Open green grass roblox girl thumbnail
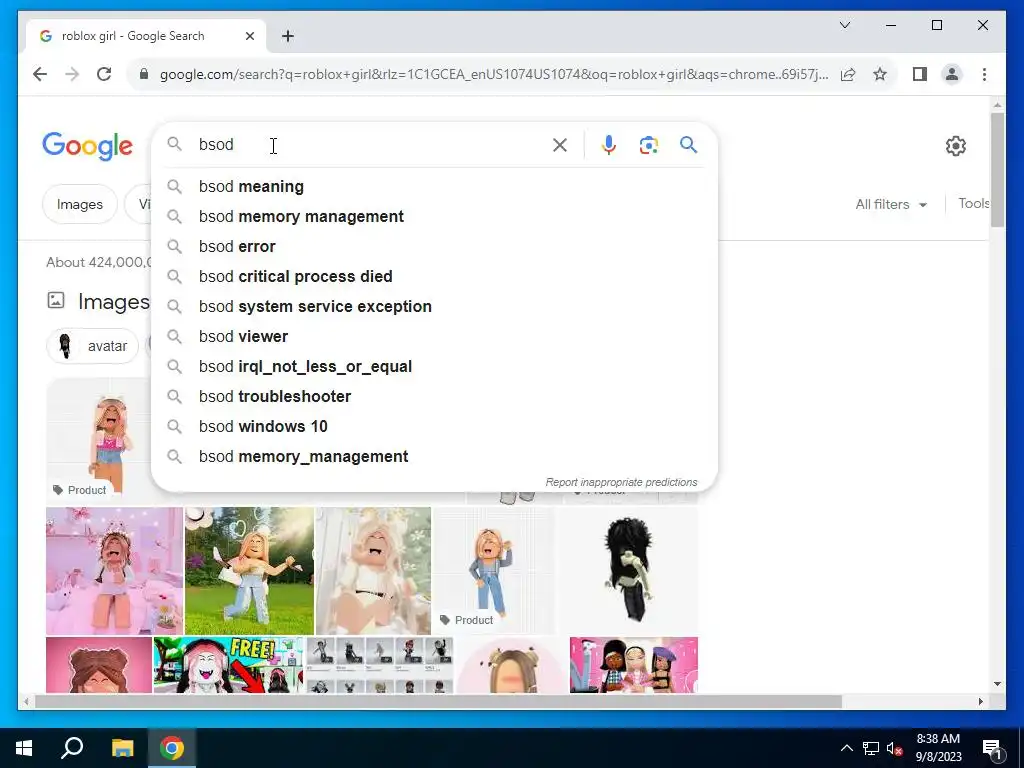Screen dimensions: 1024x768 point(249,571)
